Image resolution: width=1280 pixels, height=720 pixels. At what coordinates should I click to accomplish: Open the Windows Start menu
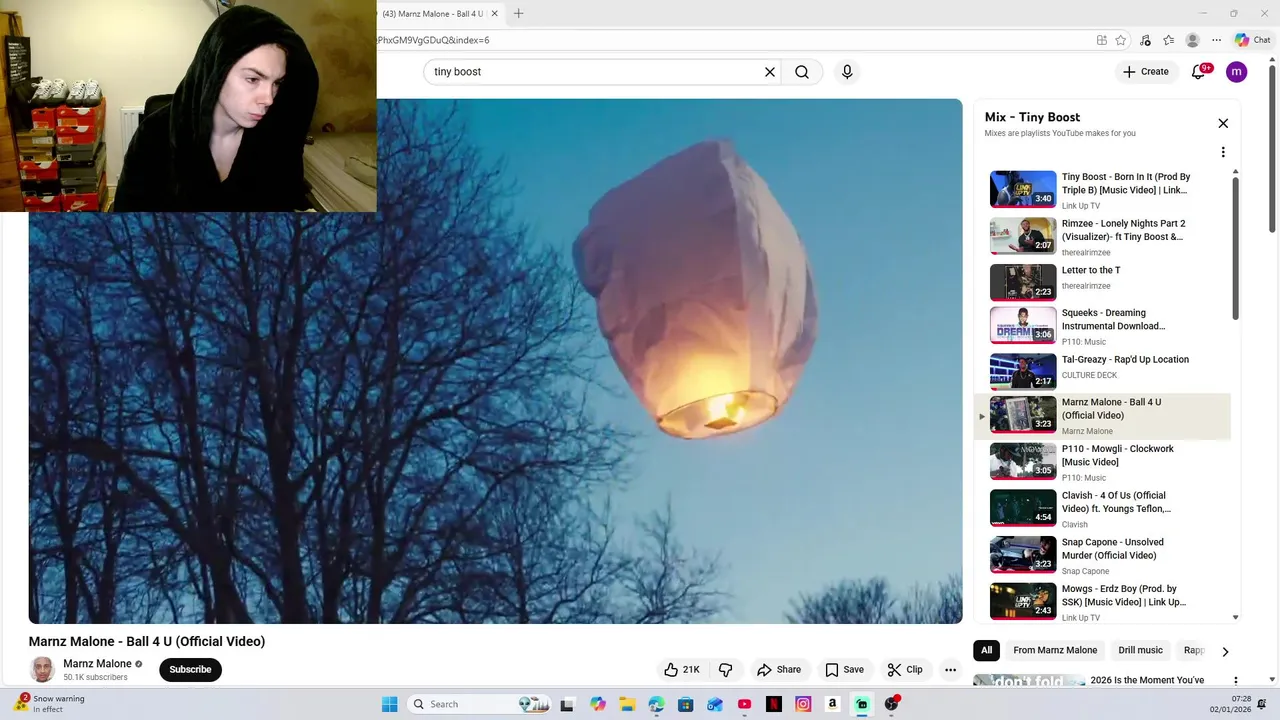(x=389, y=704)
